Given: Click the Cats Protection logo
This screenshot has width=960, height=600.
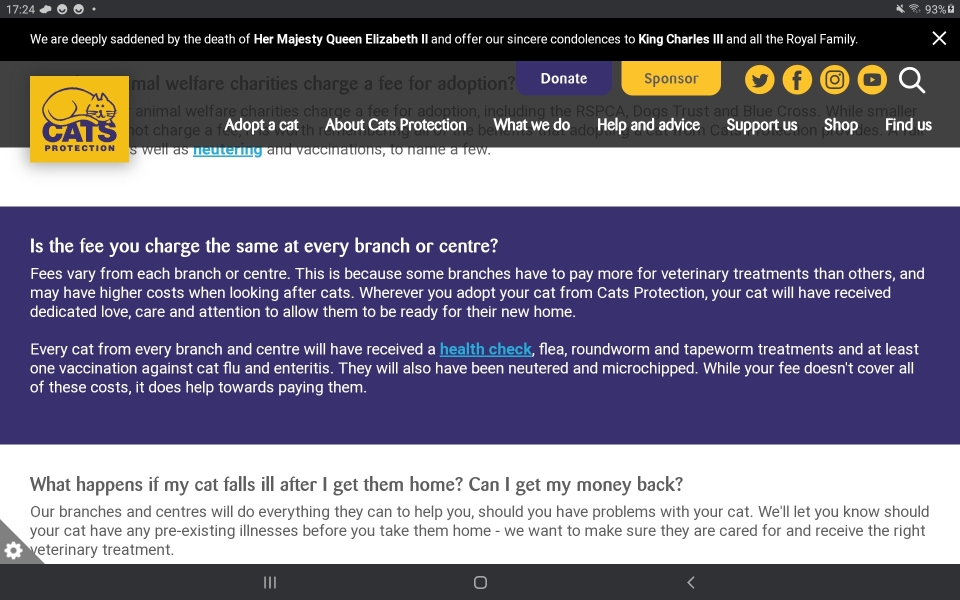Looking at the screenshot, I should tap(79, 119).
